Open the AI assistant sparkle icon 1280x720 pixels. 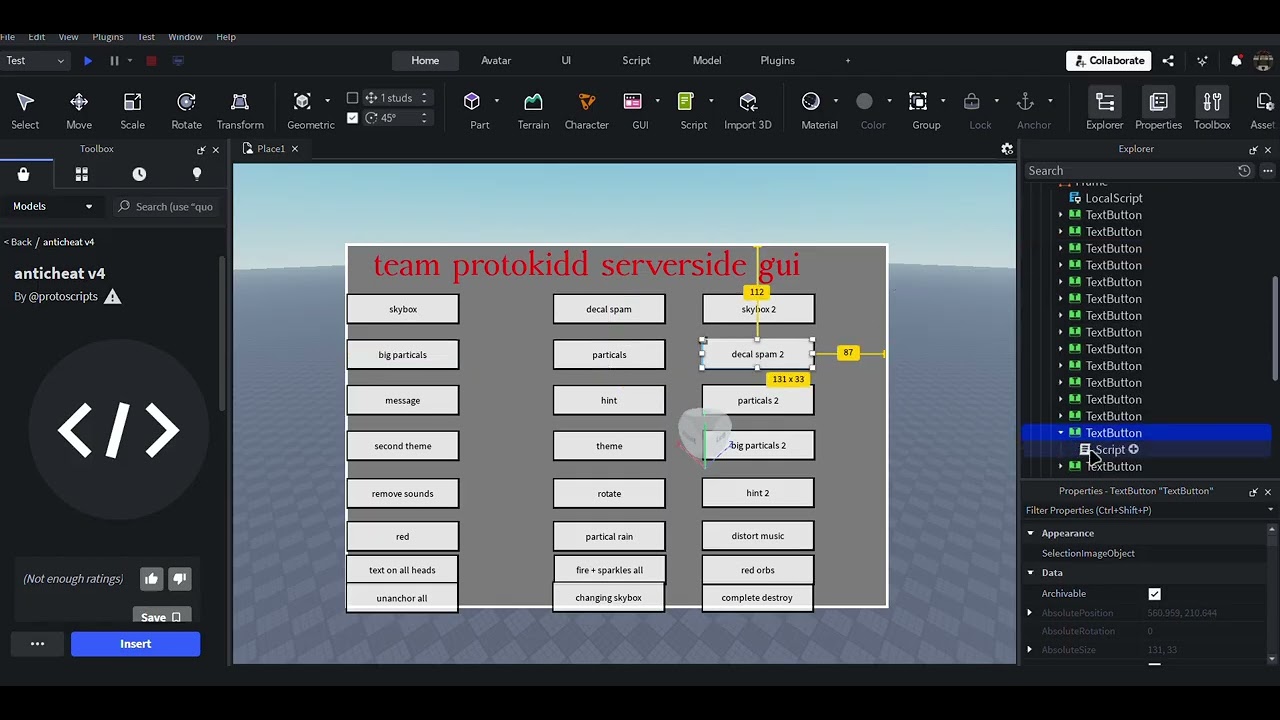(1202, 61)
